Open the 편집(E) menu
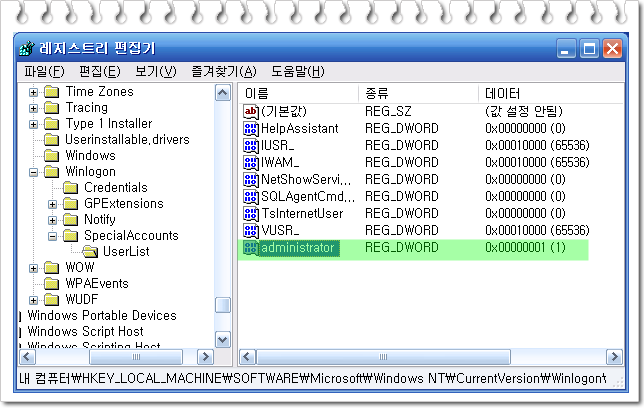 (100, 71)
